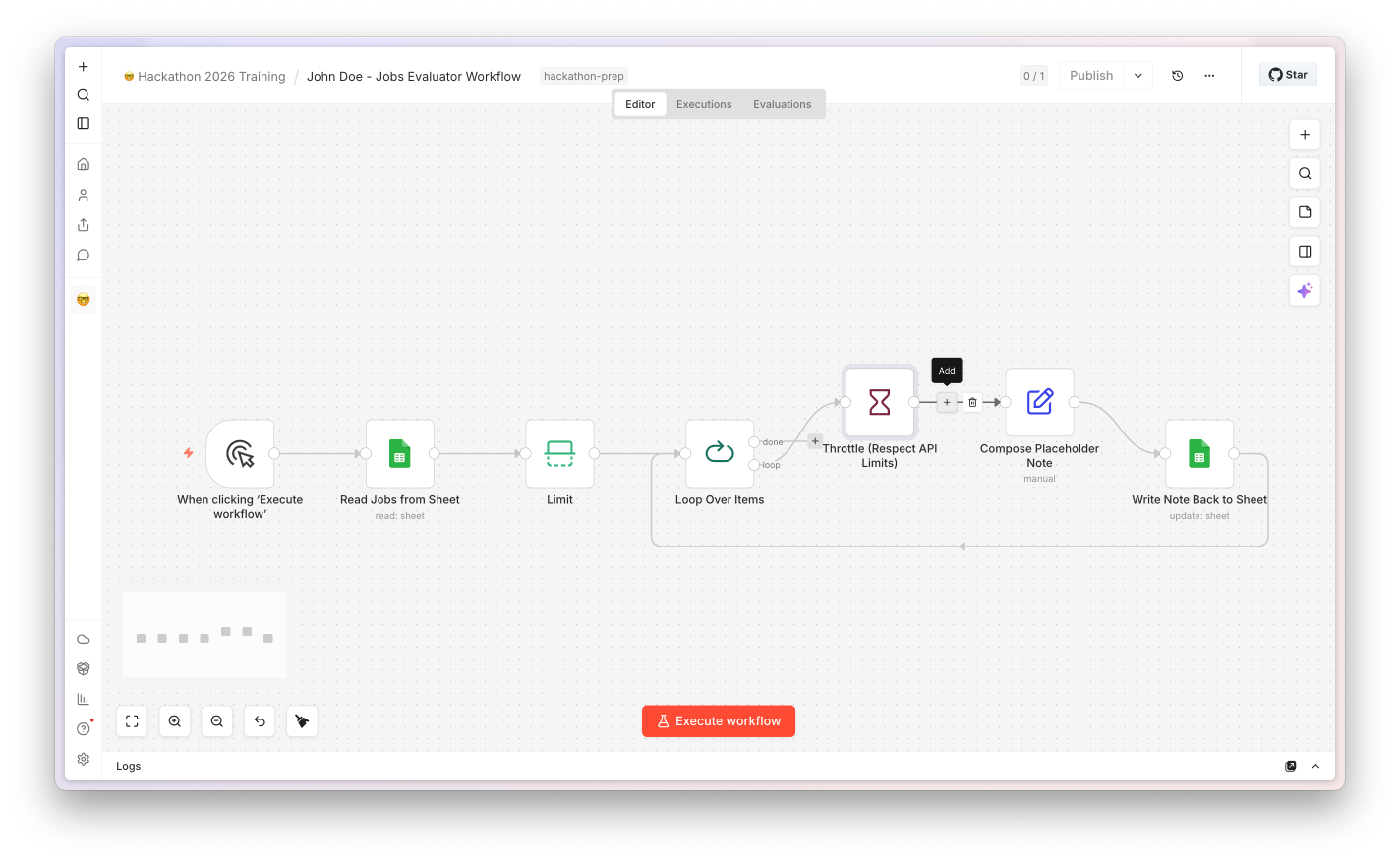Open the Personal user icon in the sidebar

[84, 195]
